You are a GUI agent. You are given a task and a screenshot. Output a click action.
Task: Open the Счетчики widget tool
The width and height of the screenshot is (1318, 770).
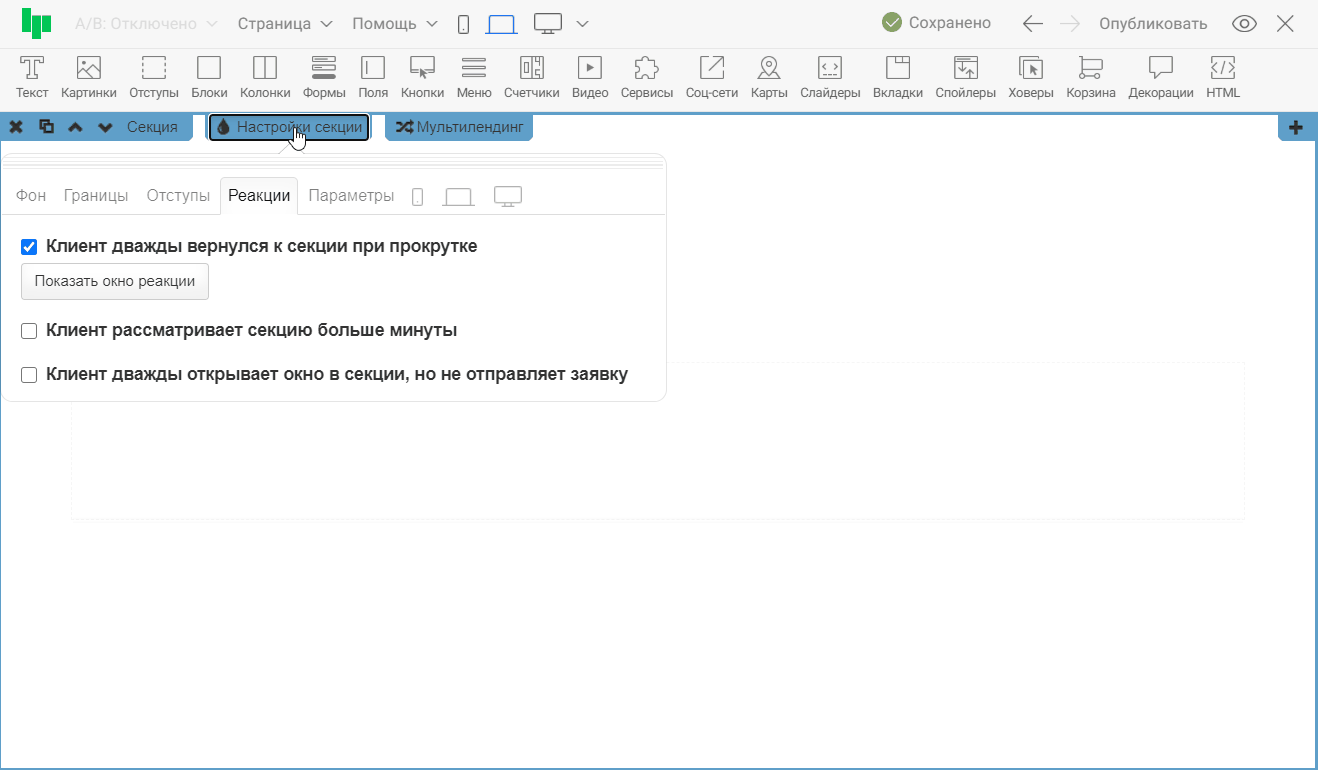(531, 69)
